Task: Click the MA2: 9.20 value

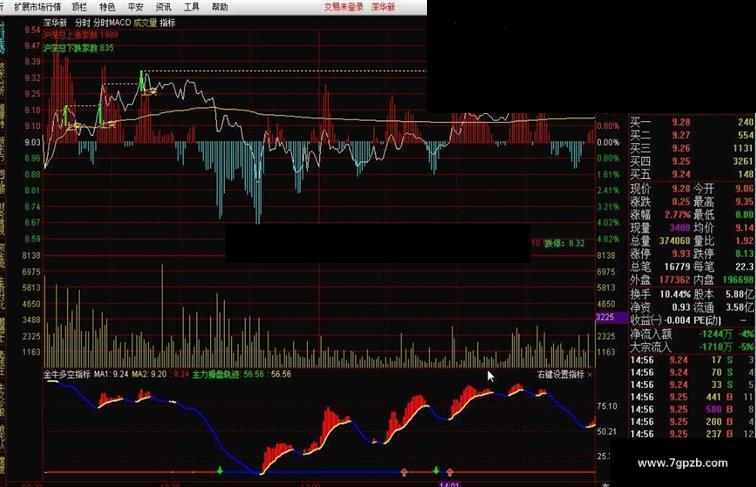Action: [149, 374]
